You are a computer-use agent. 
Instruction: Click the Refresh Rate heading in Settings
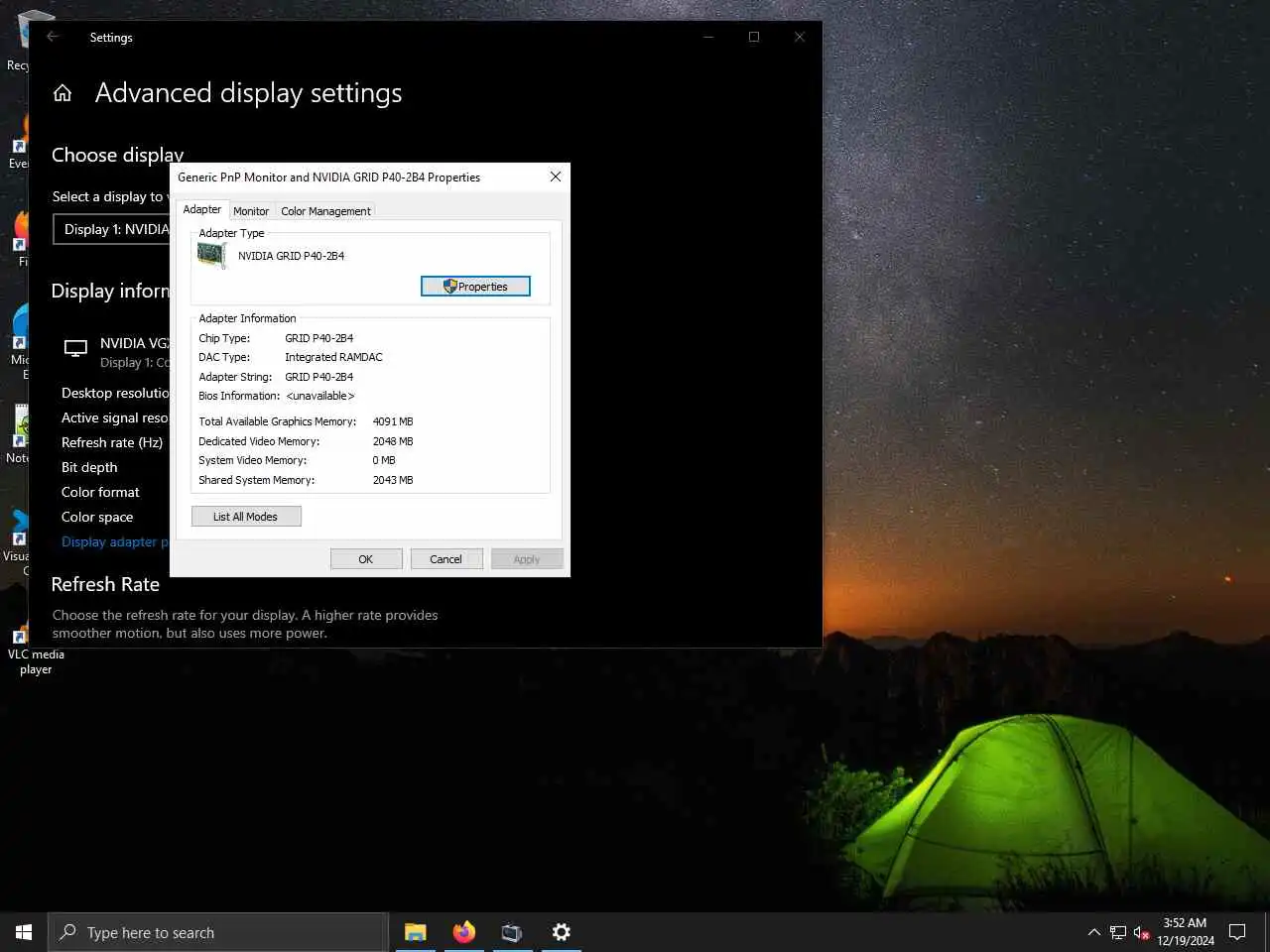(105, 584)
